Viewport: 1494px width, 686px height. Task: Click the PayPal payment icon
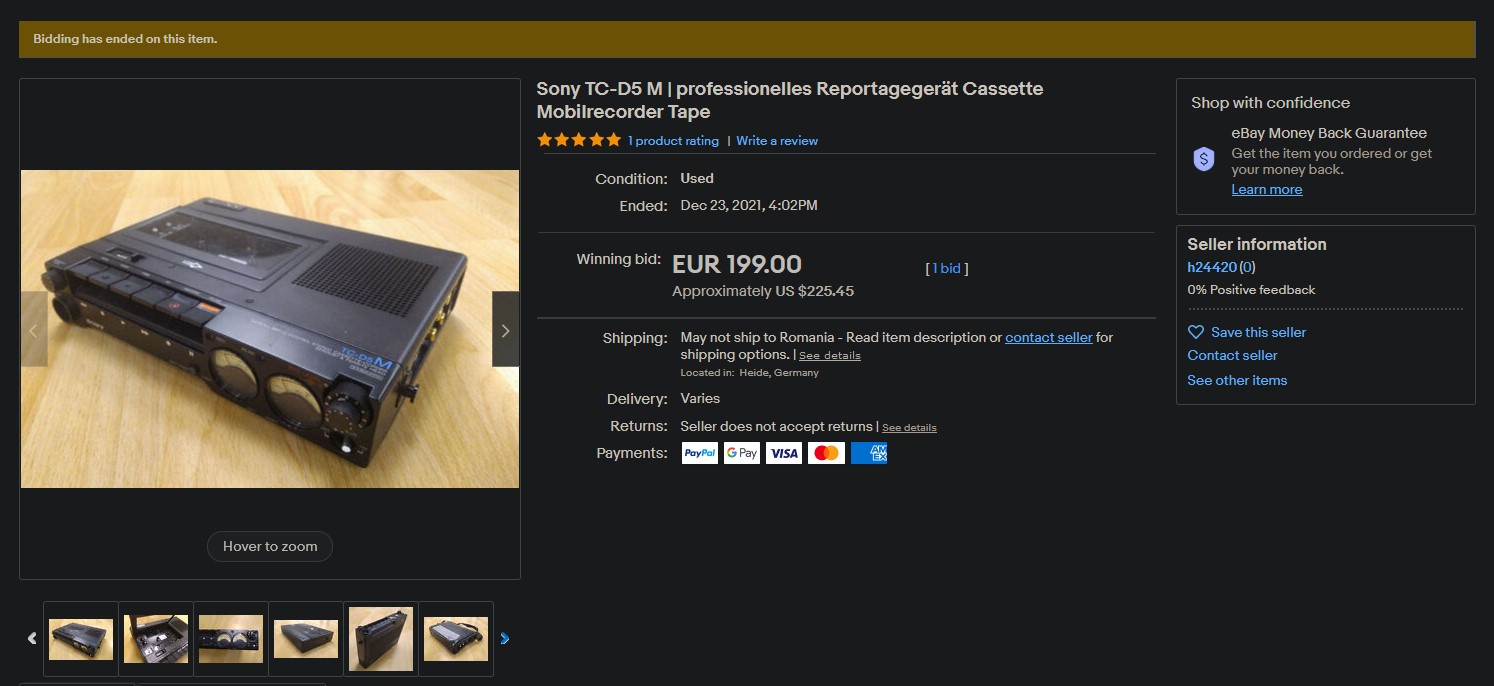point(700,453)
